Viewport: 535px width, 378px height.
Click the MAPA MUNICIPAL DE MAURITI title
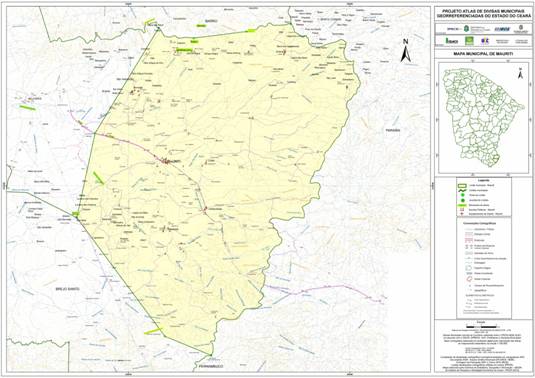(x=483, y=54)
